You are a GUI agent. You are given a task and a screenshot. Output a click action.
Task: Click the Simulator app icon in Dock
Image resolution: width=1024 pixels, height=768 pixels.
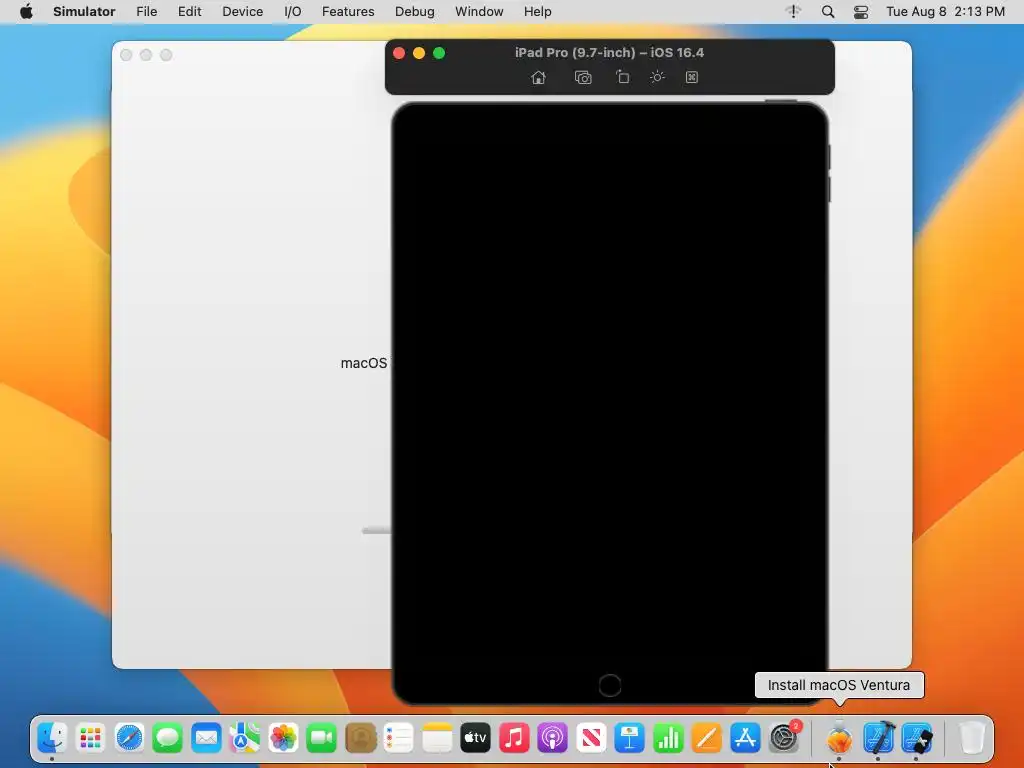pos(917,738)
